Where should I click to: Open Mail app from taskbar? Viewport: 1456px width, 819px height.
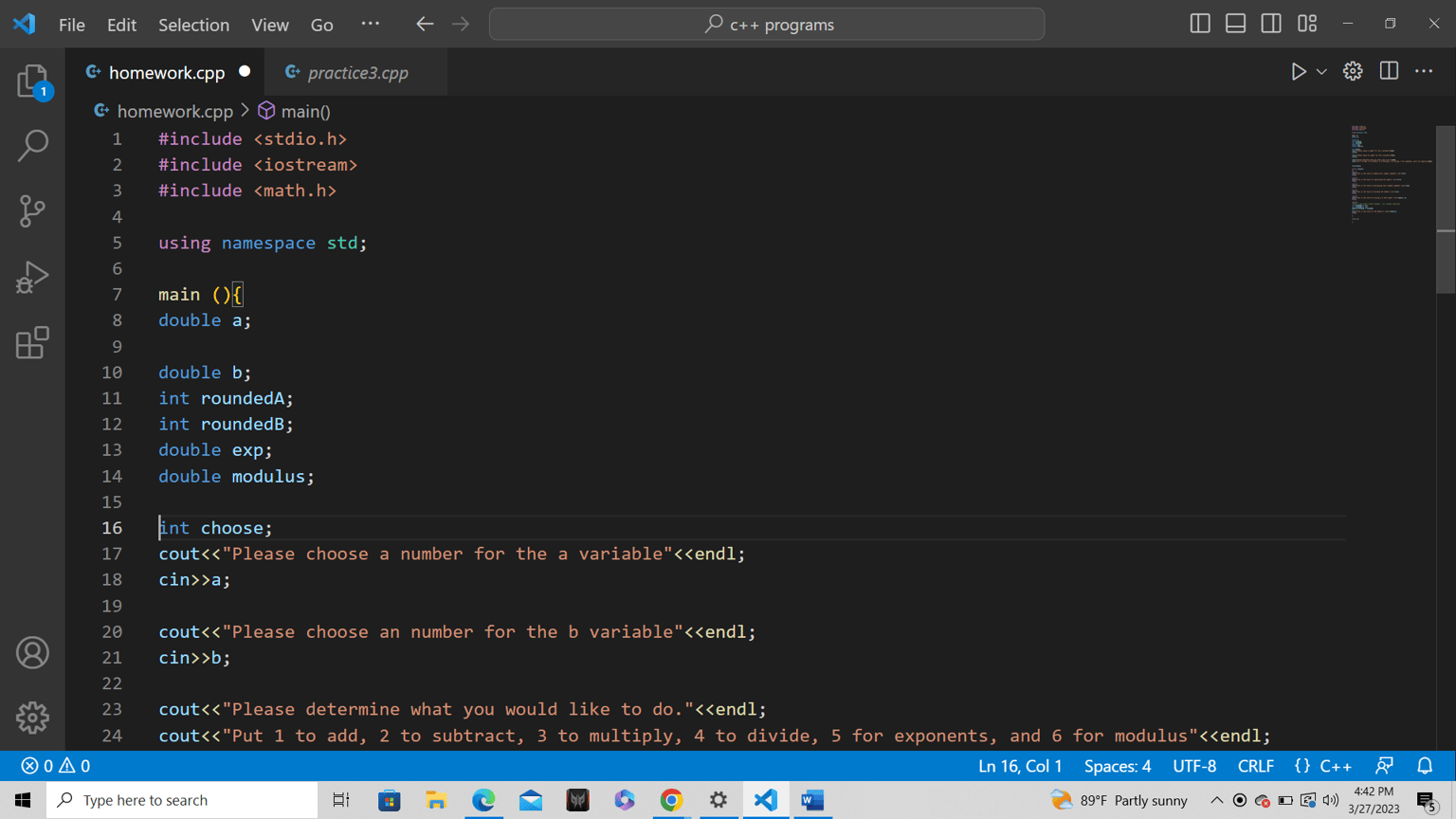click(531, 800)
